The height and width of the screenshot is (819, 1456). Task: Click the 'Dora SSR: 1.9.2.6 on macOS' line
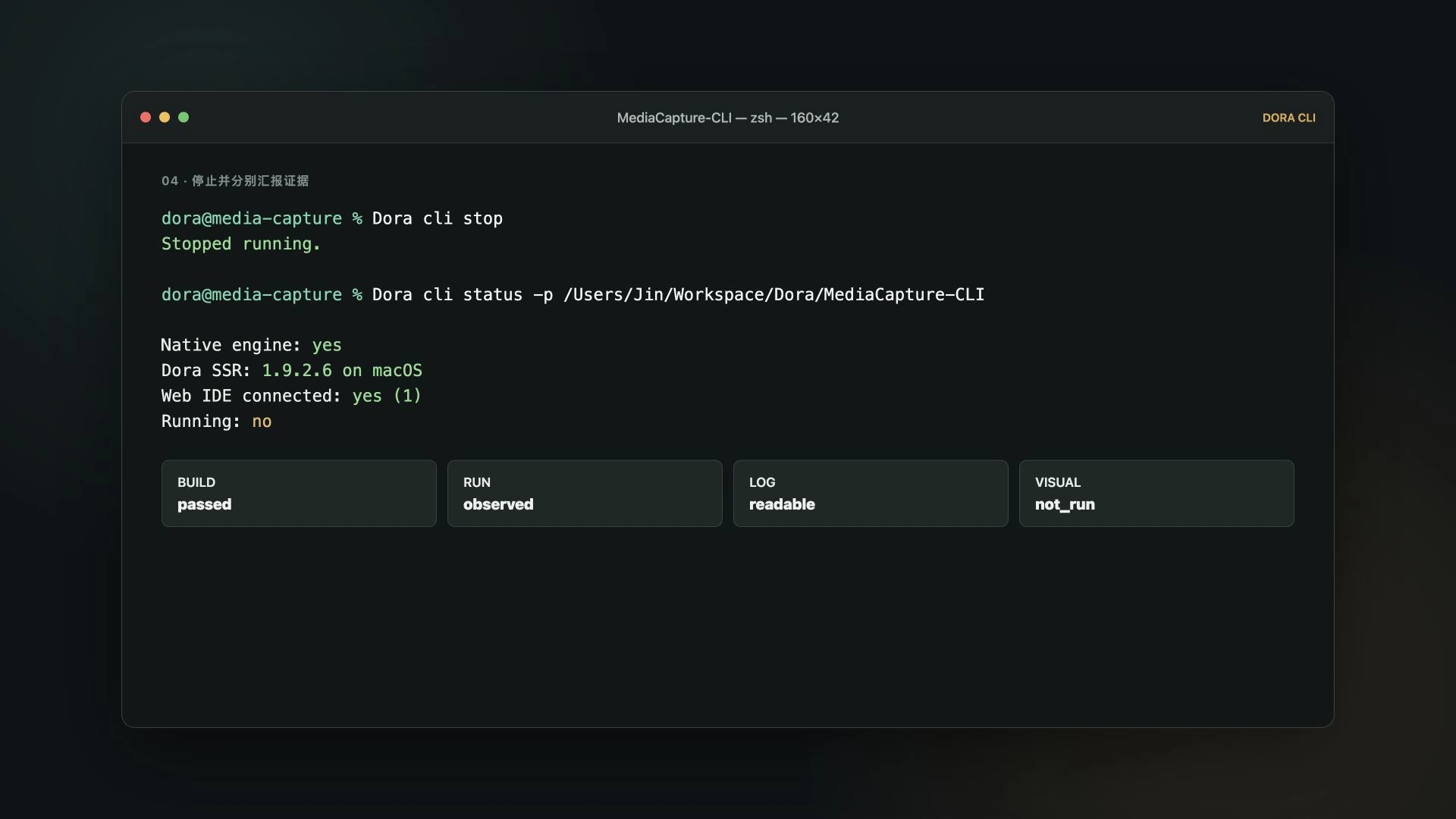[292, 370]
